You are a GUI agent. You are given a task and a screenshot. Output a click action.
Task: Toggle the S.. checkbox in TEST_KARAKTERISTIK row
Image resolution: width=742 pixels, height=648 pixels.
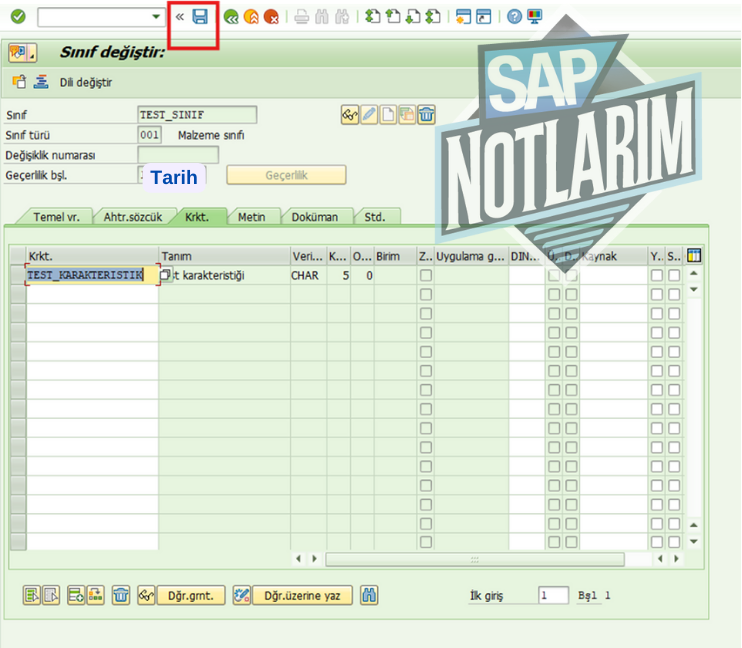pos(674,275)
